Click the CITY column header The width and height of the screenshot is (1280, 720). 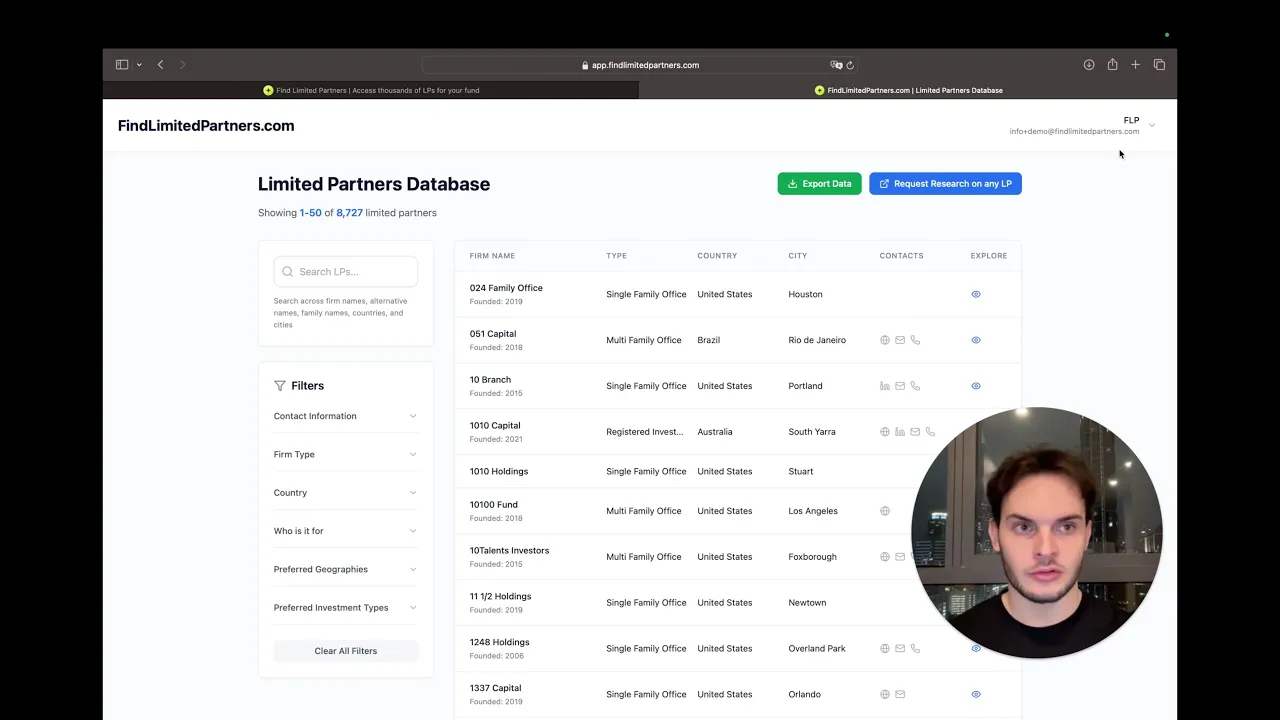797,256
